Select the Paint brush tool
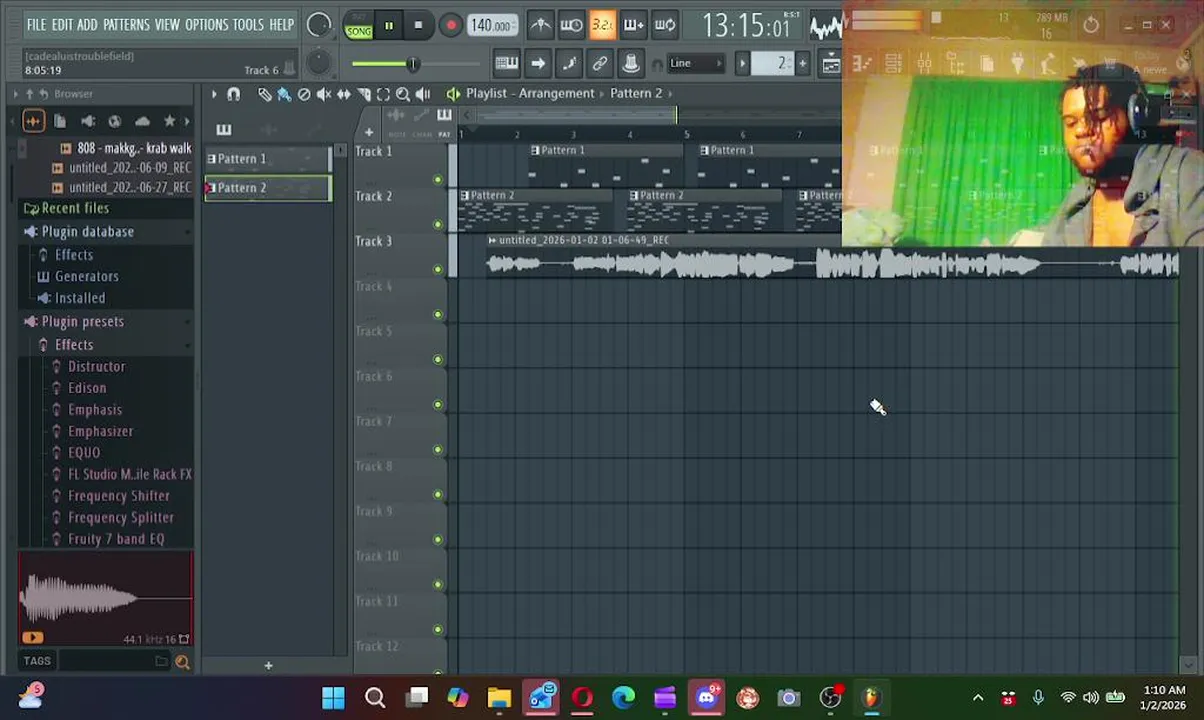Screen dimensions: 1204x720 point(284,94)
